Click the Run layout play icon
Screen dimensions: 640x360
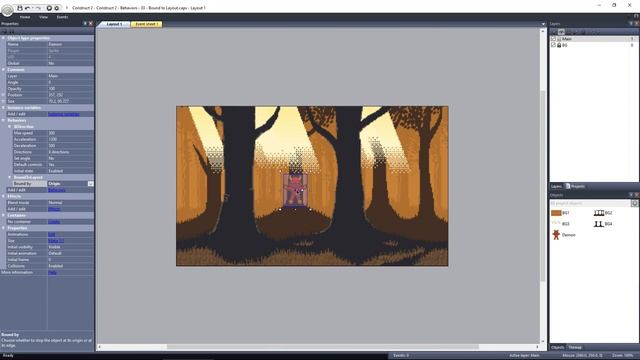(49, 8)
